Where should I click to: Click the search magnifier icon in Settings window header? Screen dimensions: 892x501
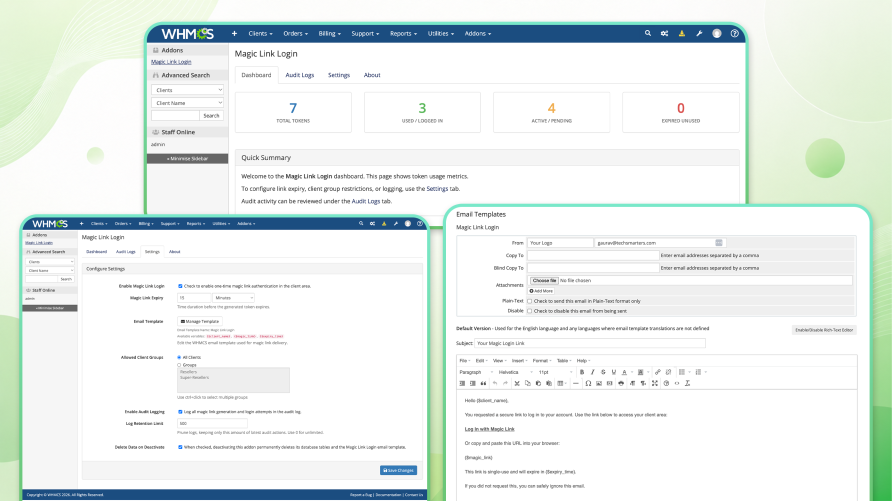point(361,223)
